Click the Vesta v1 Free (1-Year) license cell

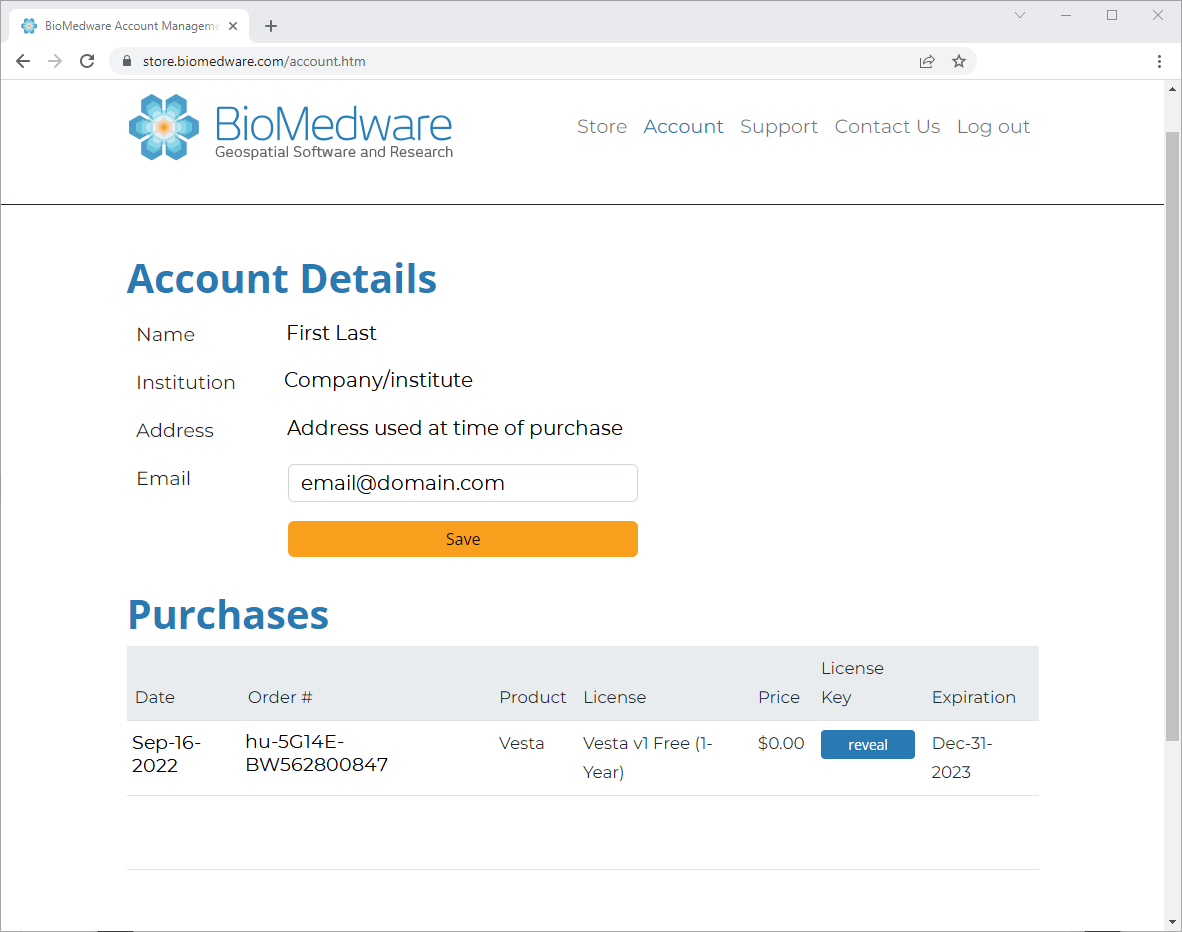click(x=648, y=758)
